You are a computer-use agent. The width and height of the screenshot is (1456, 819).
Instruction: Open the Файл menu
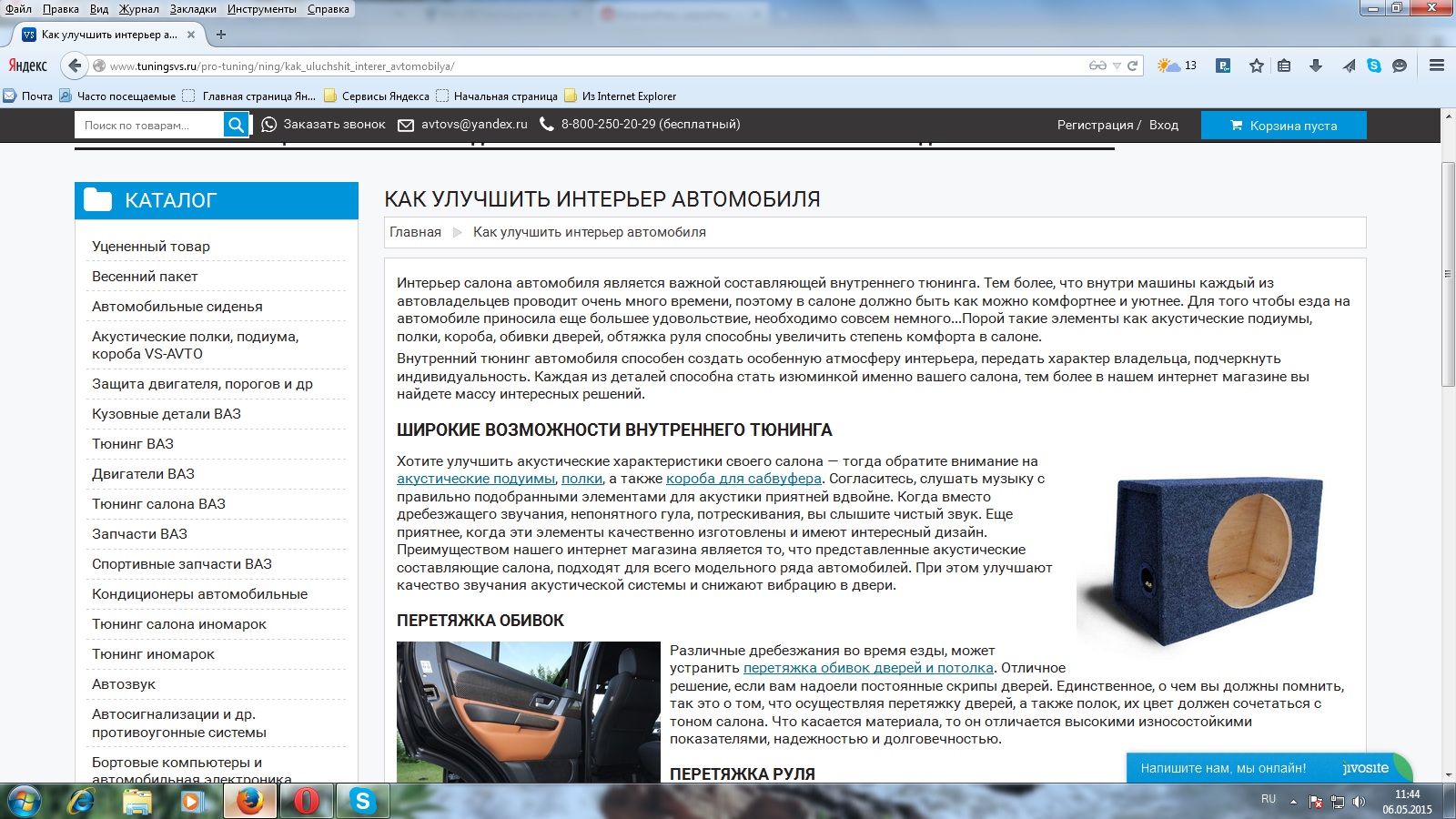click(18, 9)
